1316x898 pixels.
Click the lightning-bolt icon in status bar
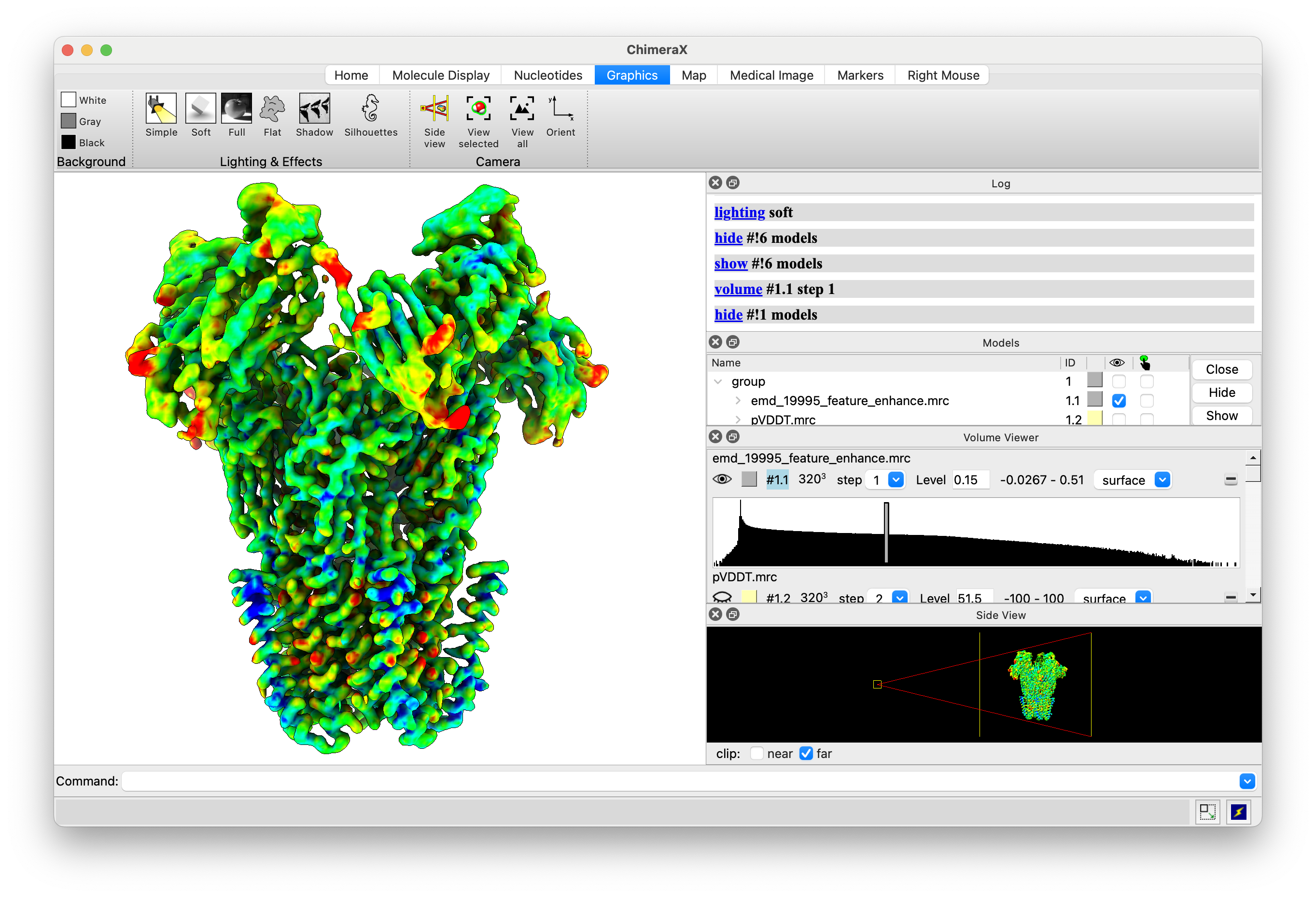pyautogui.click(x=1238, y=813)
